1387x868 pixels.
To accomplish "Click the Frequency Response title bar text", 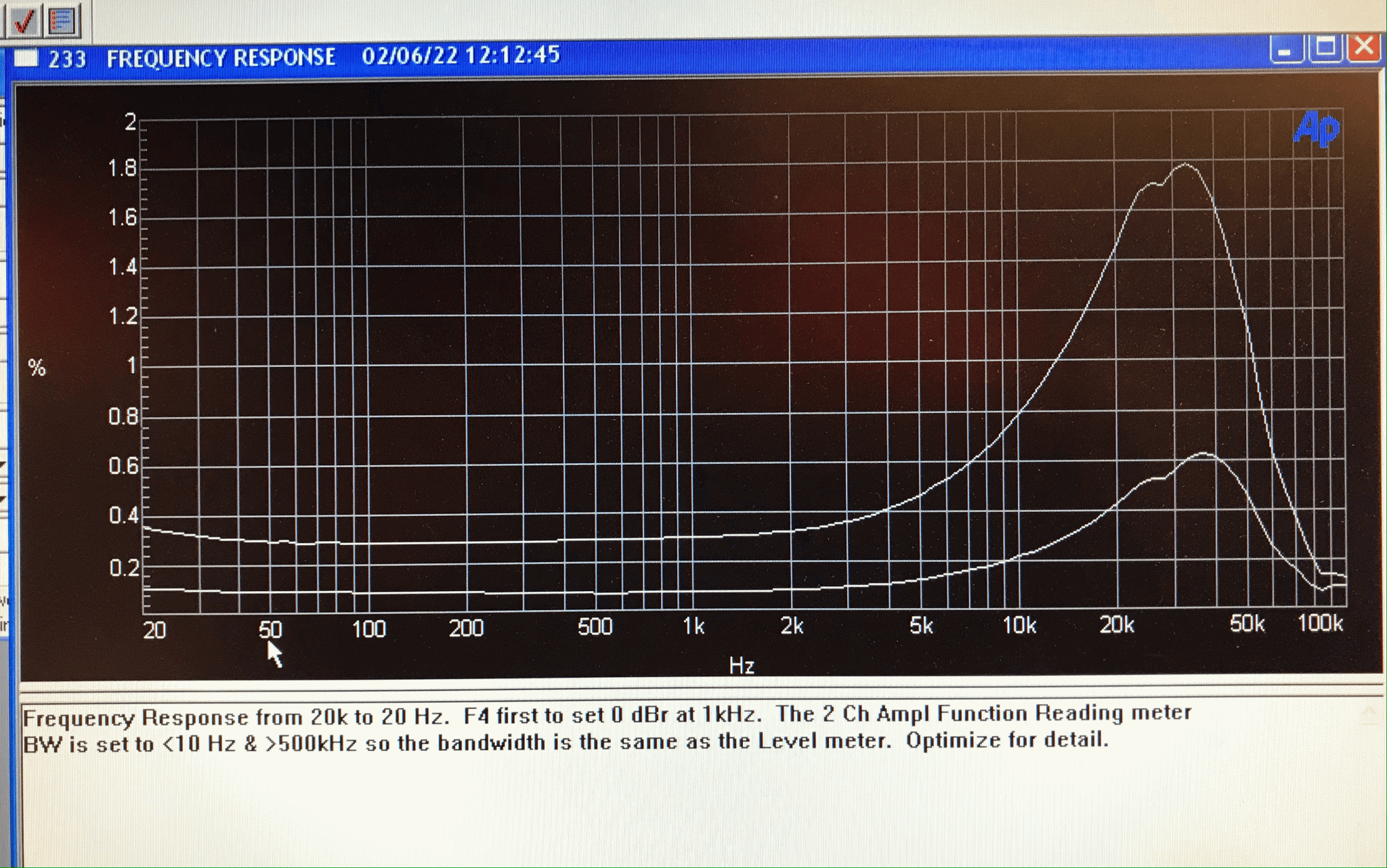I will 221,58.
